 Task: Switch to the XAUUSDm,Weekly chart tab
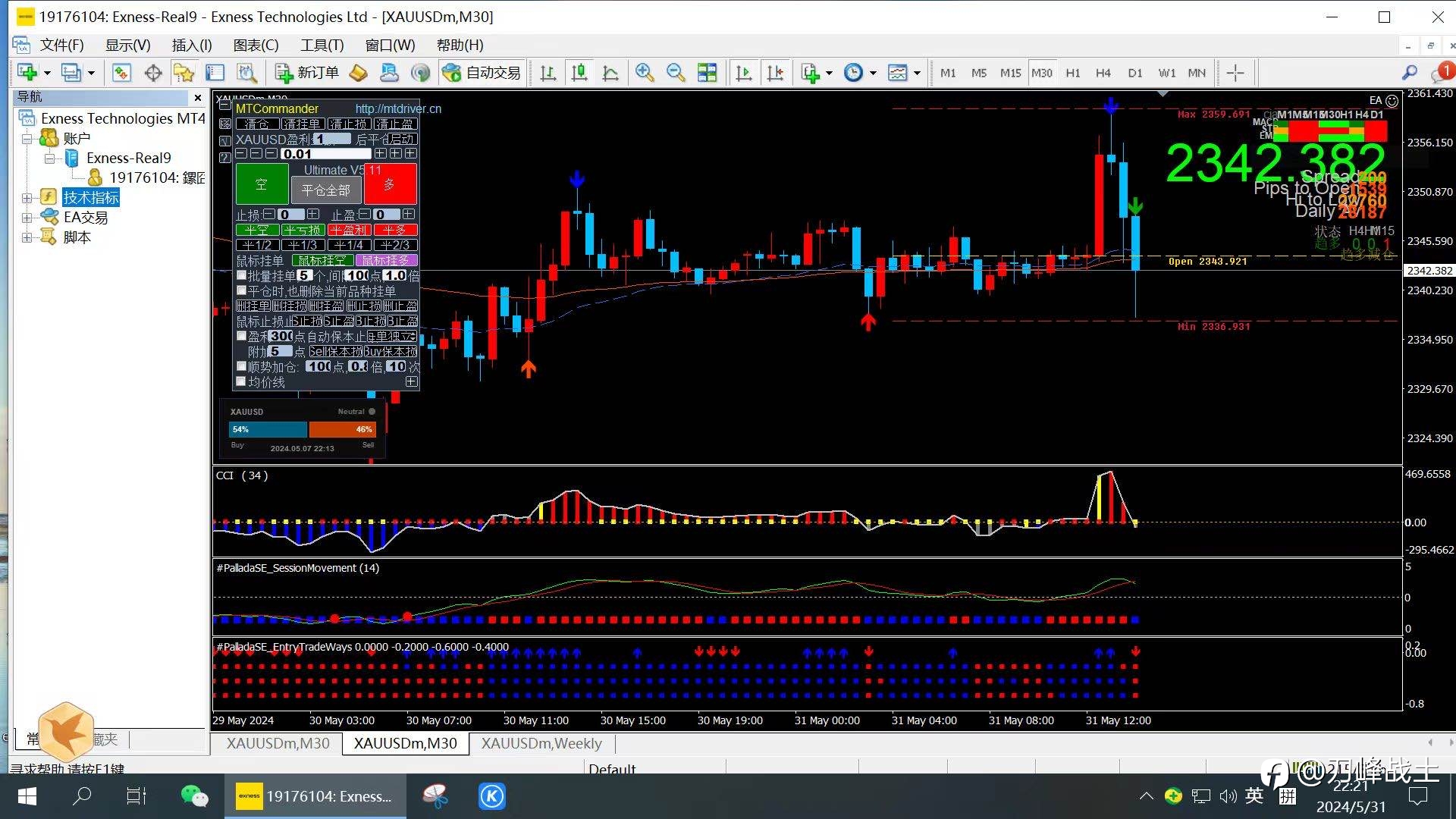pos(541,743)
